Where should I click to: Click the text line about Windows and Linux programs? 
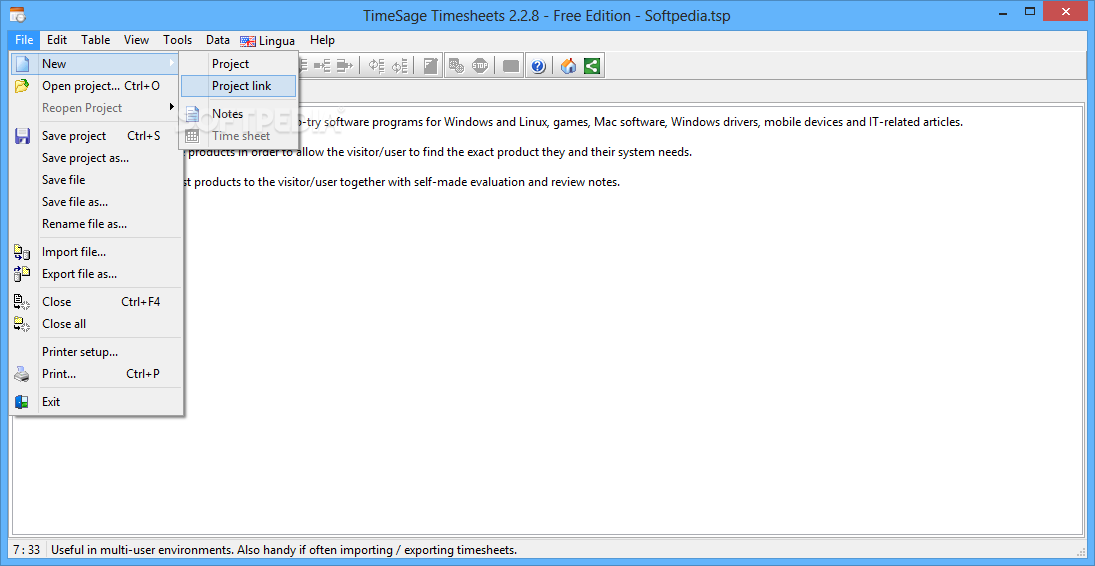pyautogui.click(x=631, y=122)
